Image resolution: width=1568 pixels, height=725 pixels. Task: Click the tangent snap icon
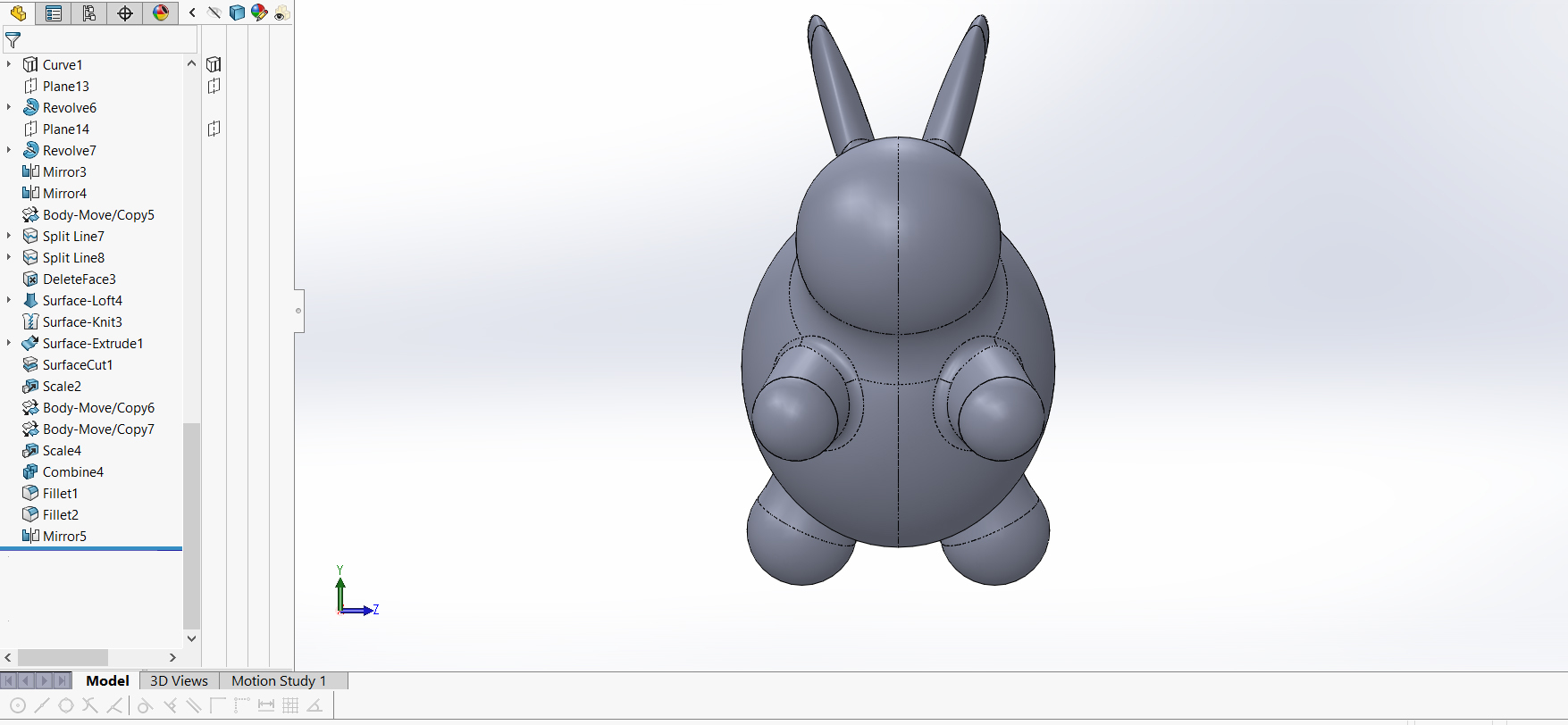pyautogui.click(x=145, y=705)
